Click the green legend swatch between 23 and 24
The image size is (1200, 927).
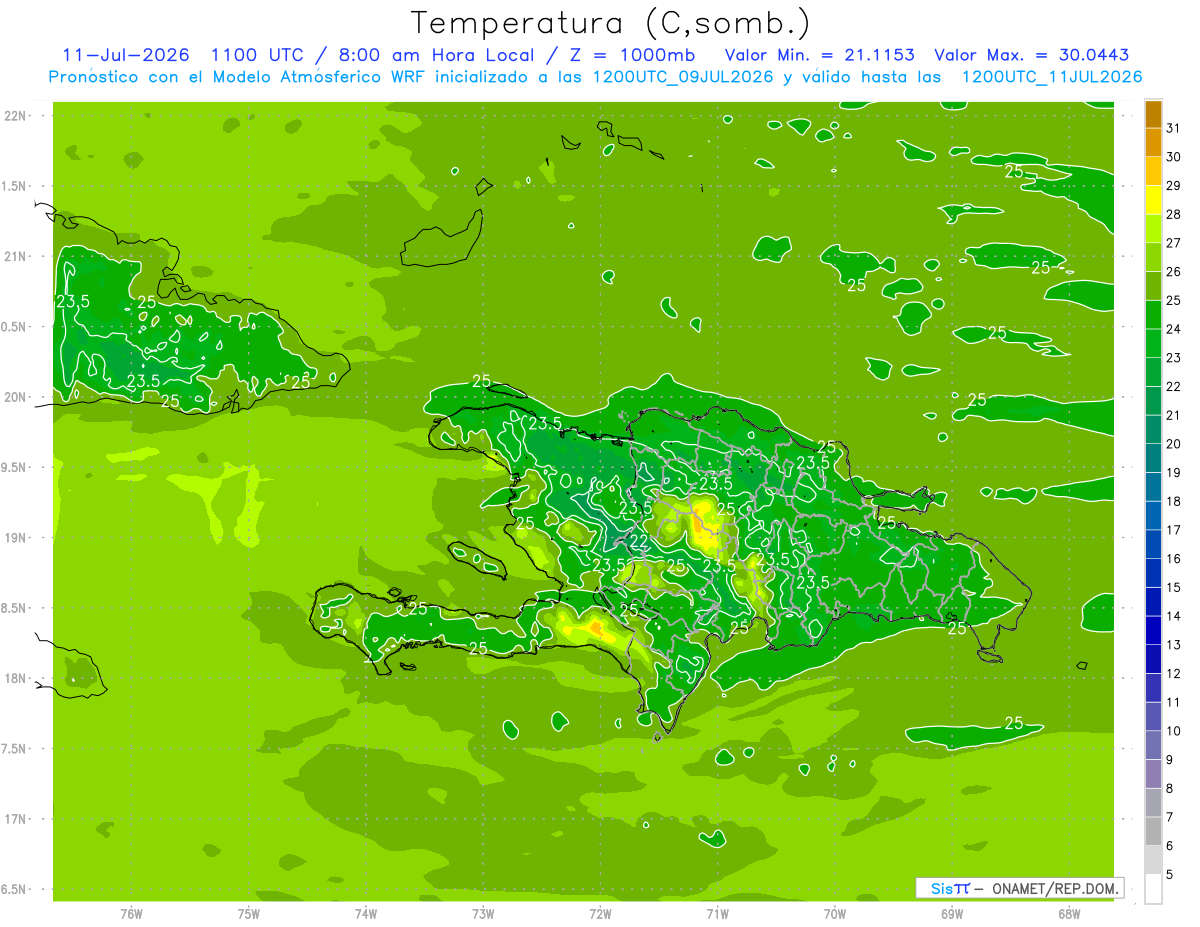click(x=1153, y=343)
